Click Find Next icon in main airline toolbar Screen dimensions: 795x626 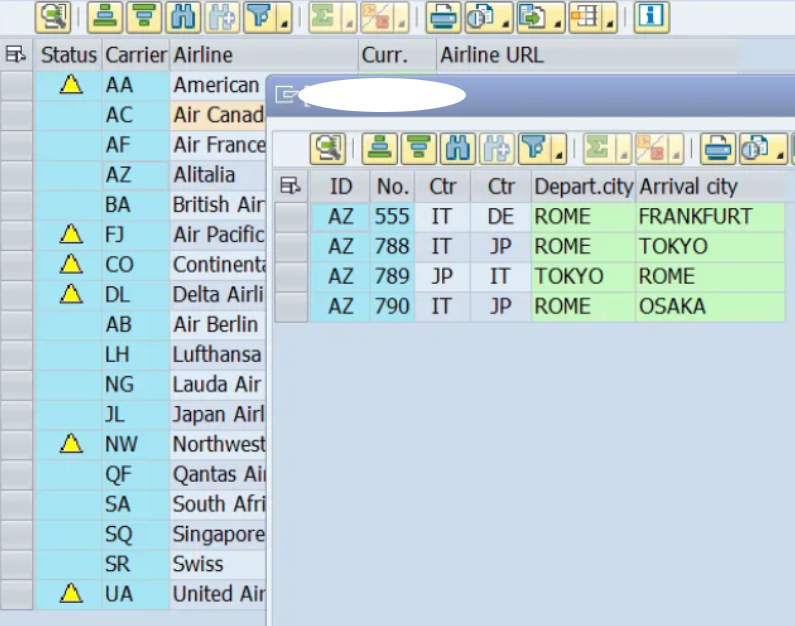[222, 17]
